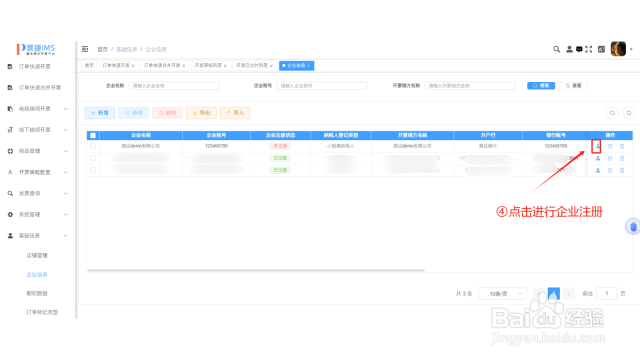Click the delete icon in second table row
This screenshot has width=640, height=360.
coord(622,158)
